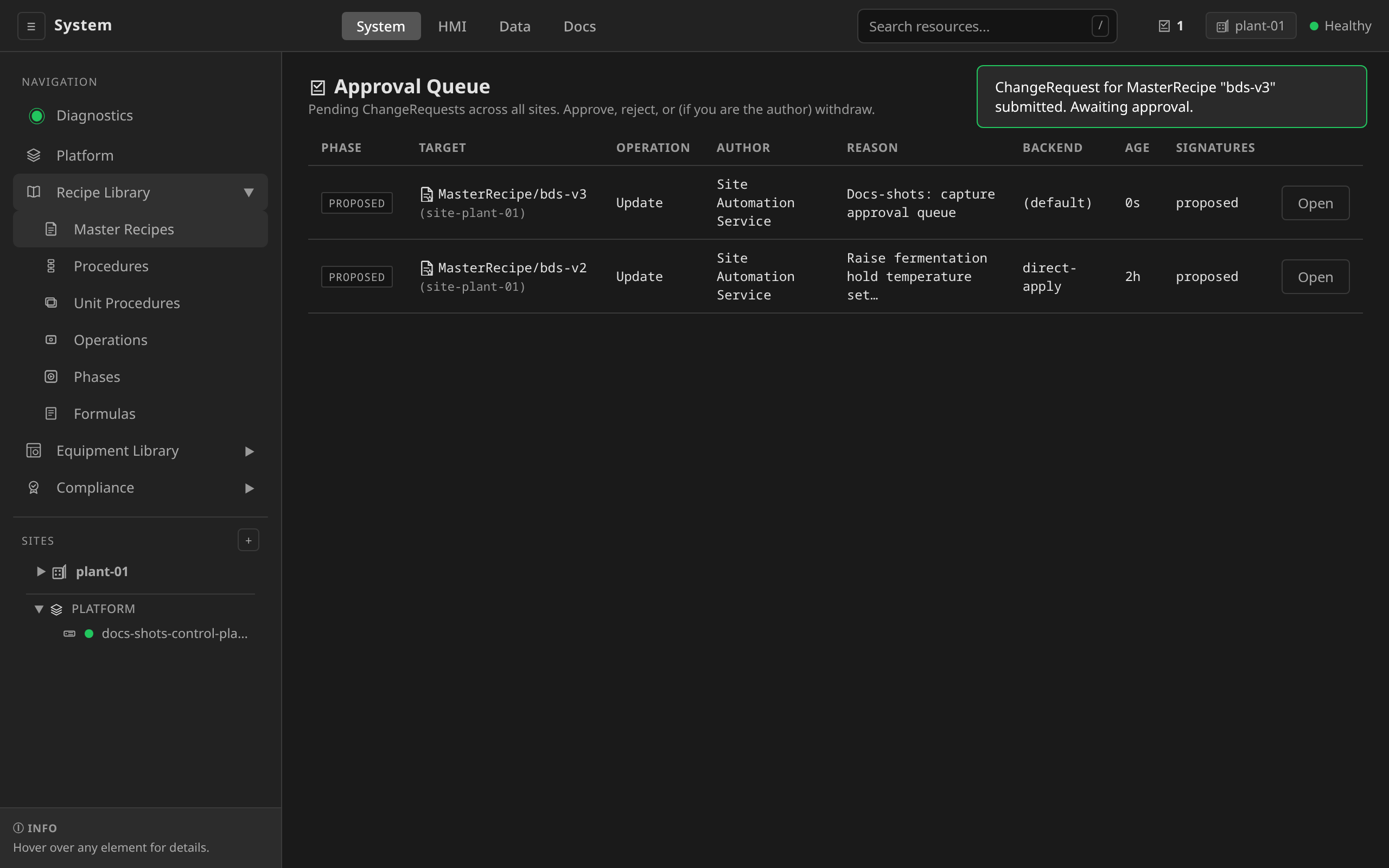Click the PHASE column header
1389x868 pixels.
pos(341,148)
